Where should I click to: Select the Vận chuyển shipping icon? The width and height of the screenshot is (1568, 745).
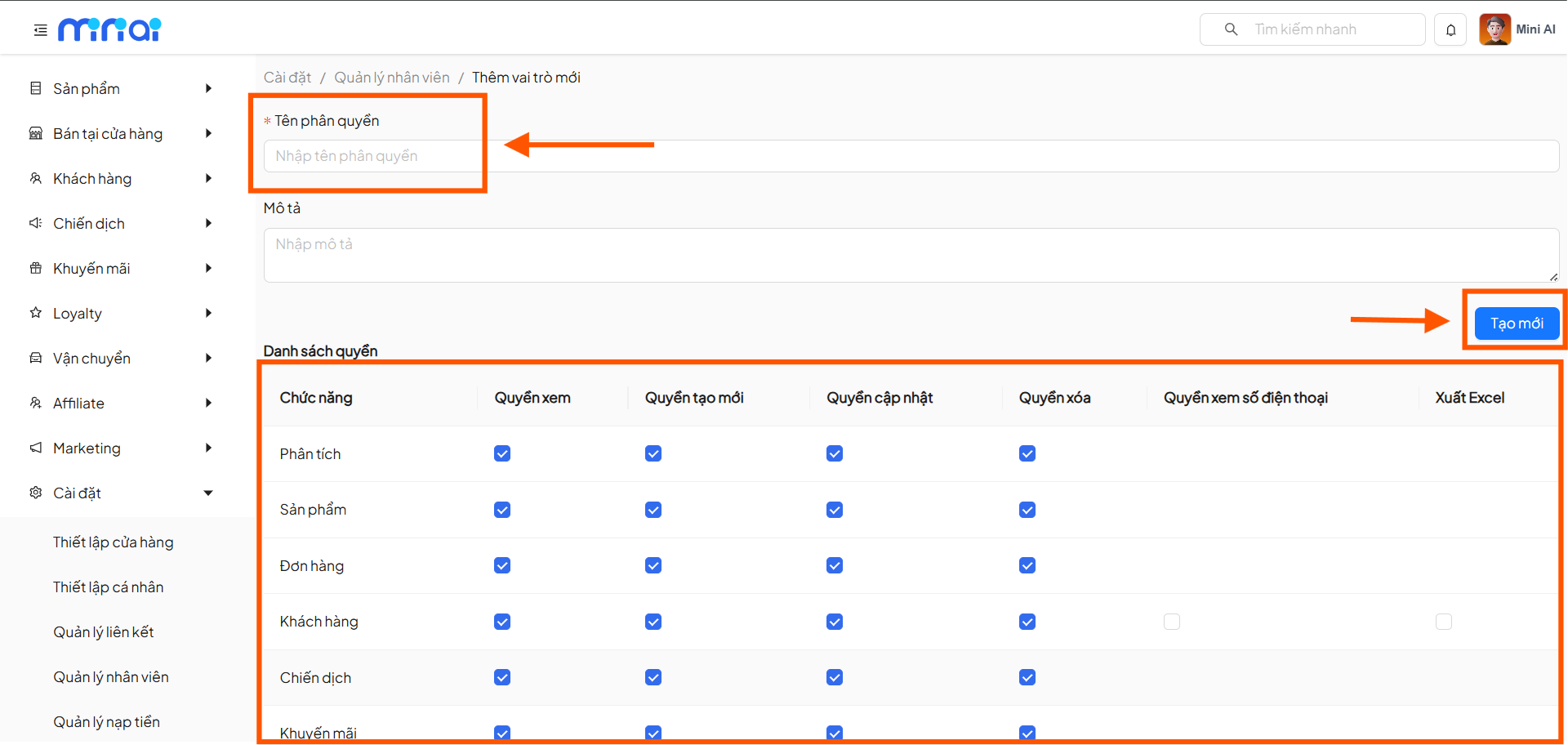coord(34,358)
